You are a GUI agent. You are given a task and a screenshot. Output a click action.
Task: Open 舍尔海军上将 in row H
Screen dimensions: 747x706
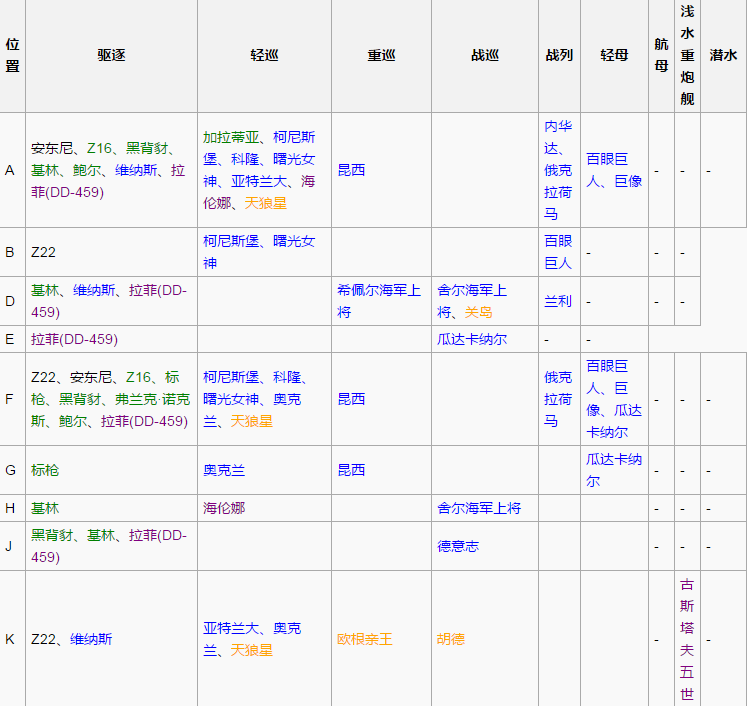[x=479, y=508]
